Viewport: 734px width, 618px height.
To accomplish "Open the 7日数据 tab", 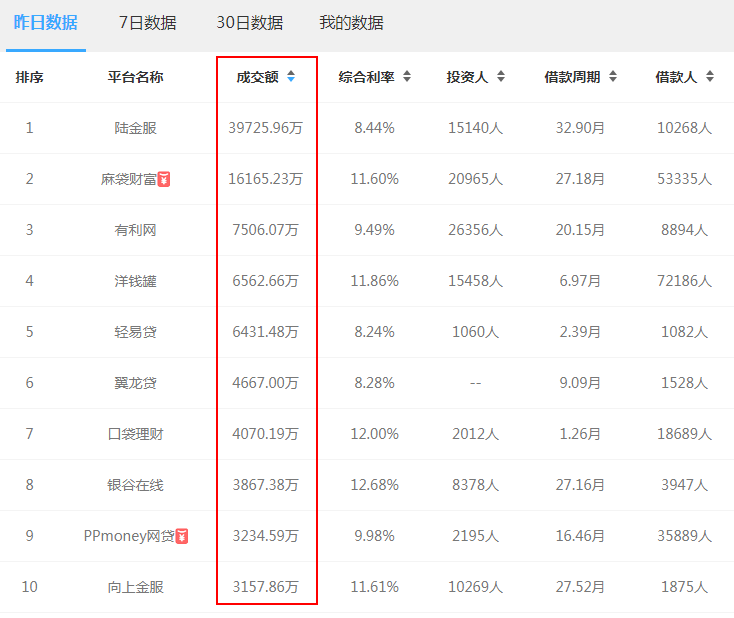I will [x=147, y=22].
